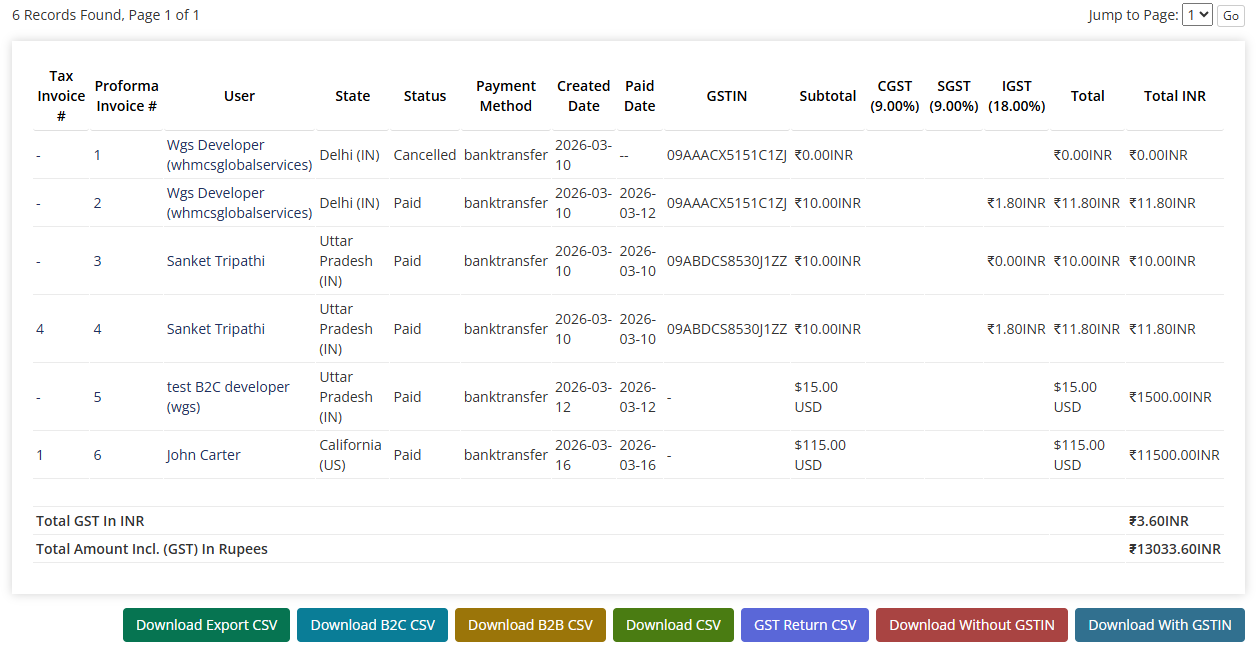
Task: Click the Go button
Action: pyautogui.click(x=1230, y=16)
